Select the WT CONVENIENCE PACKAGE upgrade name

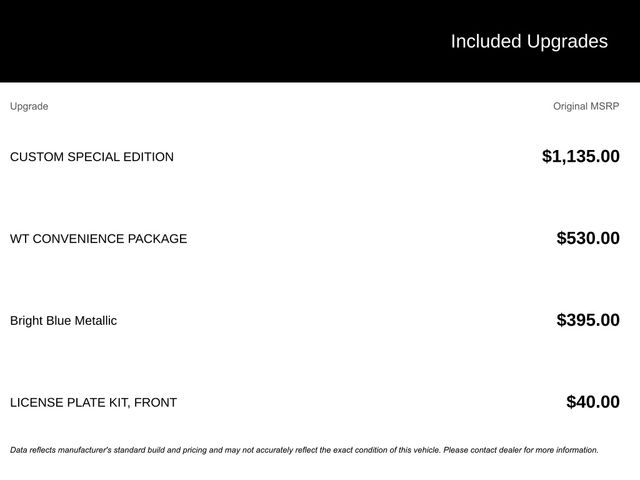click(x=98, y=239)
